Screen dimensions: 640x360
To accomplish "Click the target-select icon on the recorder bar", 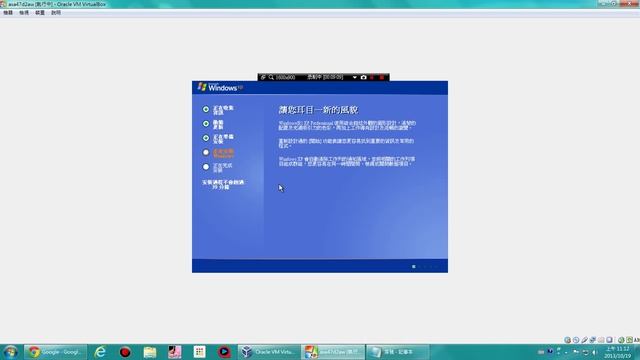I will pyautogui.click(x=263, y=77).
